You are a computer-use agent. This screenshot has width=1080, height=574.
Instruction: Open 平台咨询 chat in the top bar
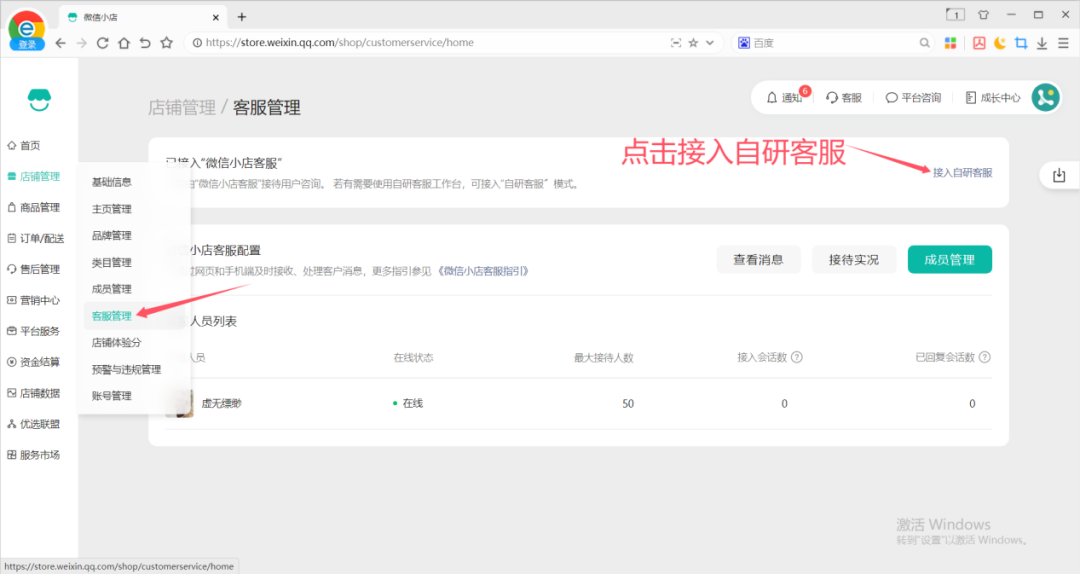[913, 98]
